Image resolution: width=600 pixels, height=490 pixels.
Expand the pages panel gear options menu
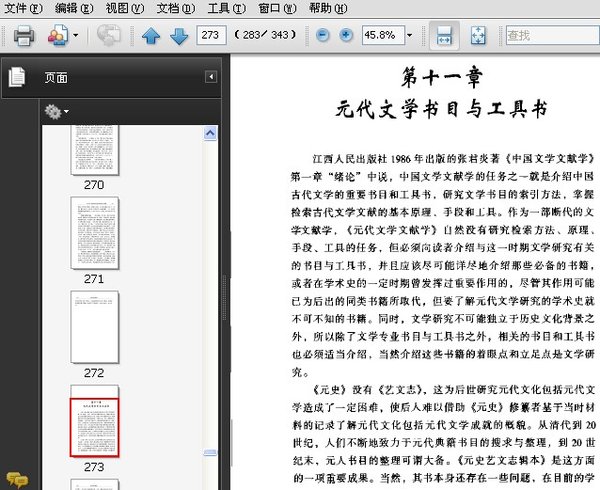(56, 111)
